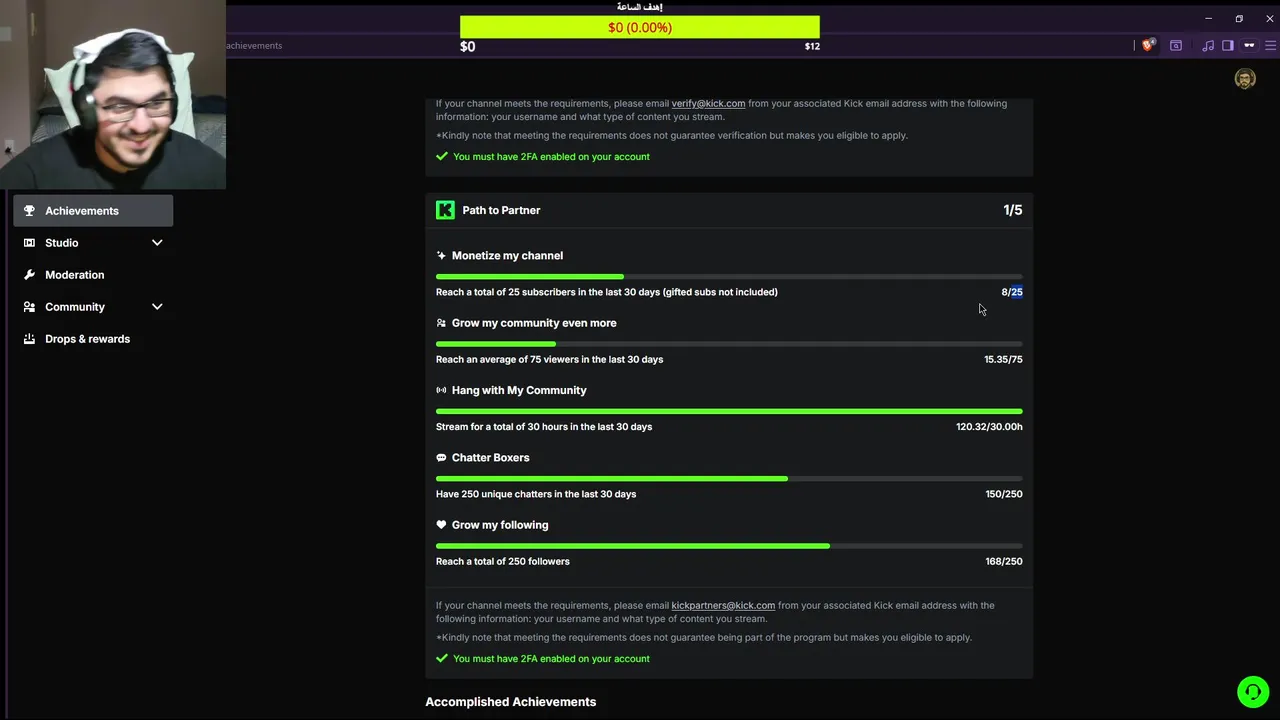Open Drops & rewards sidebar item
This screenshot has height=720, width=1280.
tap(87, 339)
